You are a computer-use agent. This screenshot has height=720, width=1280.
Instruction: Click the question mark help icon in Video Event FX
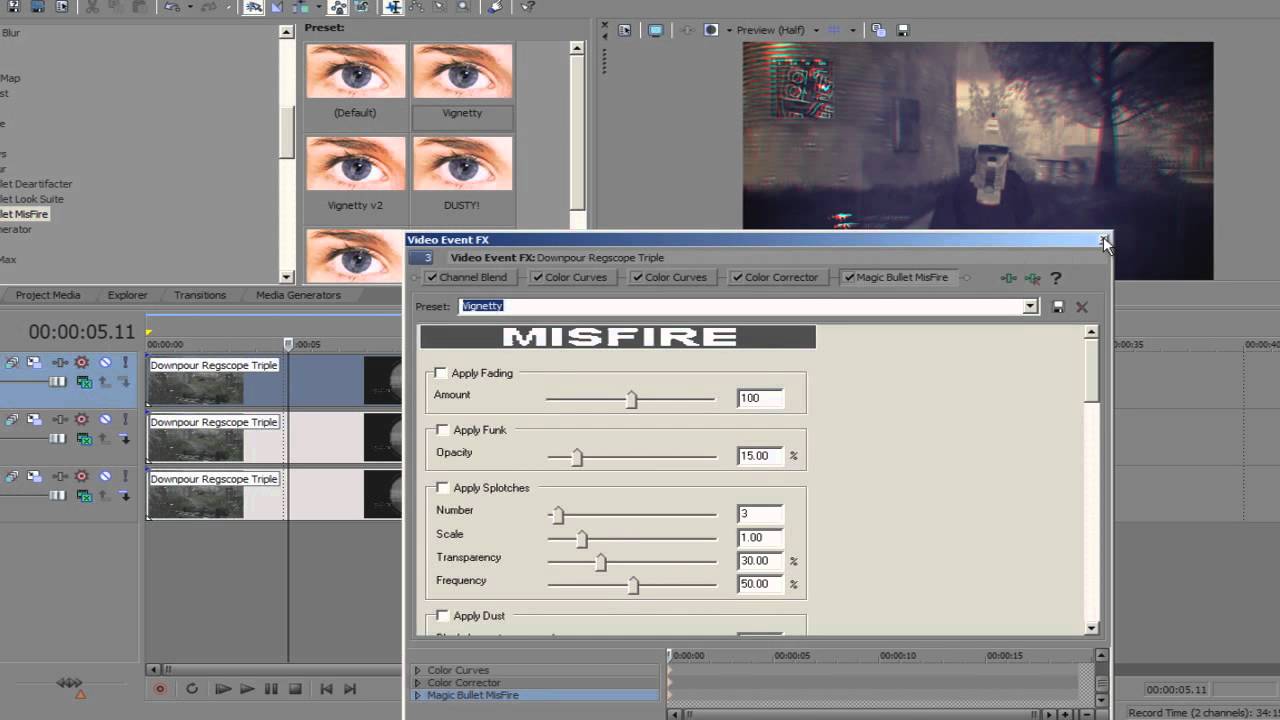coord(1055,278)
